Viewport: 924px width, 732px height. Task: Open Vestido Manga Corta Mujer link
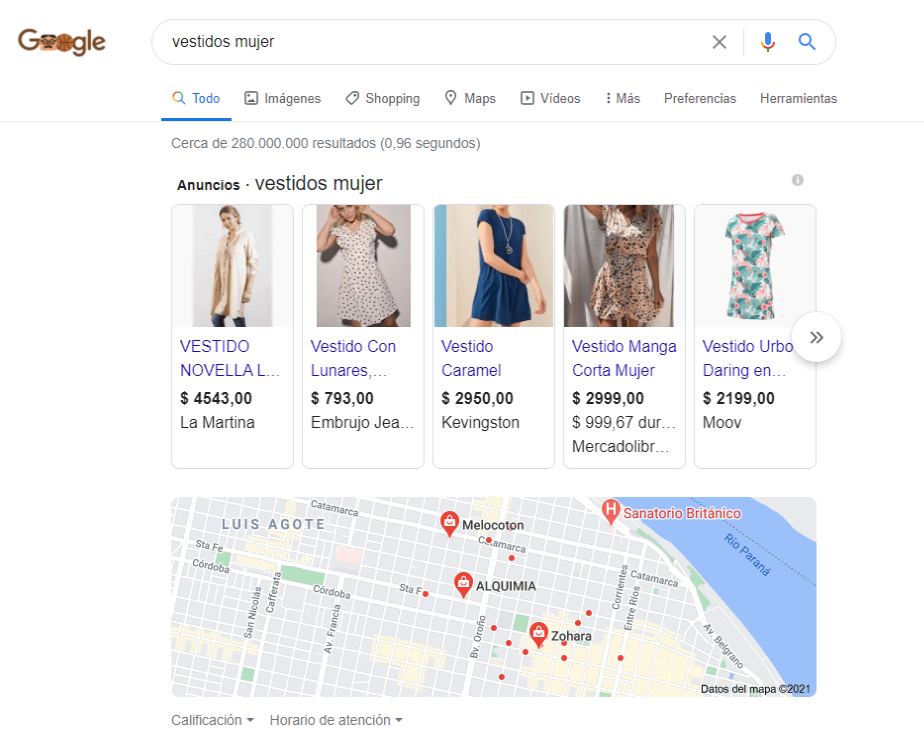point(624,358)
